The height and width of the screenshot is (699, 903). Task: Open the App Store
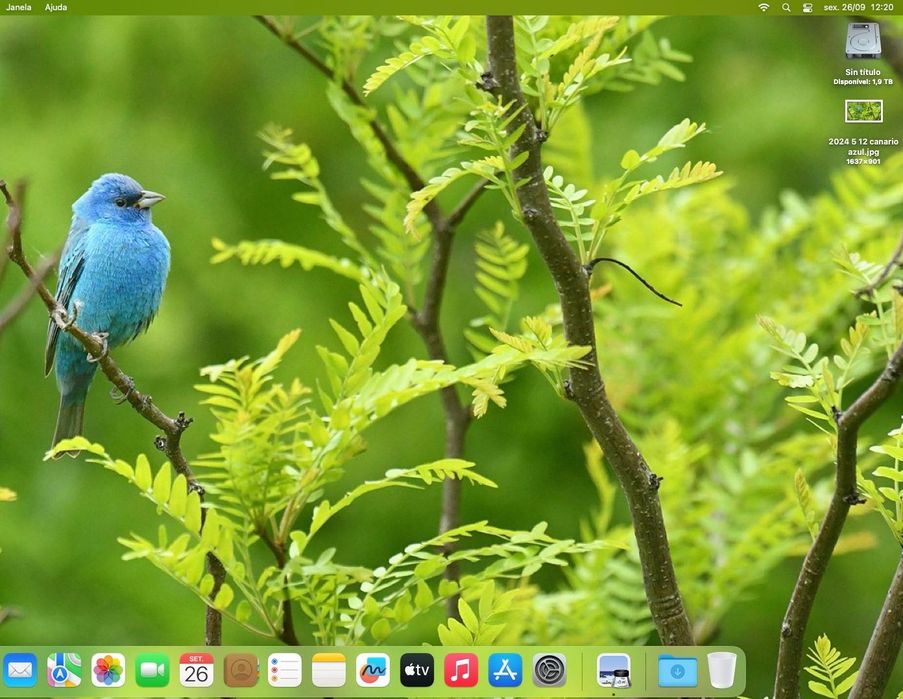(505, 670)
